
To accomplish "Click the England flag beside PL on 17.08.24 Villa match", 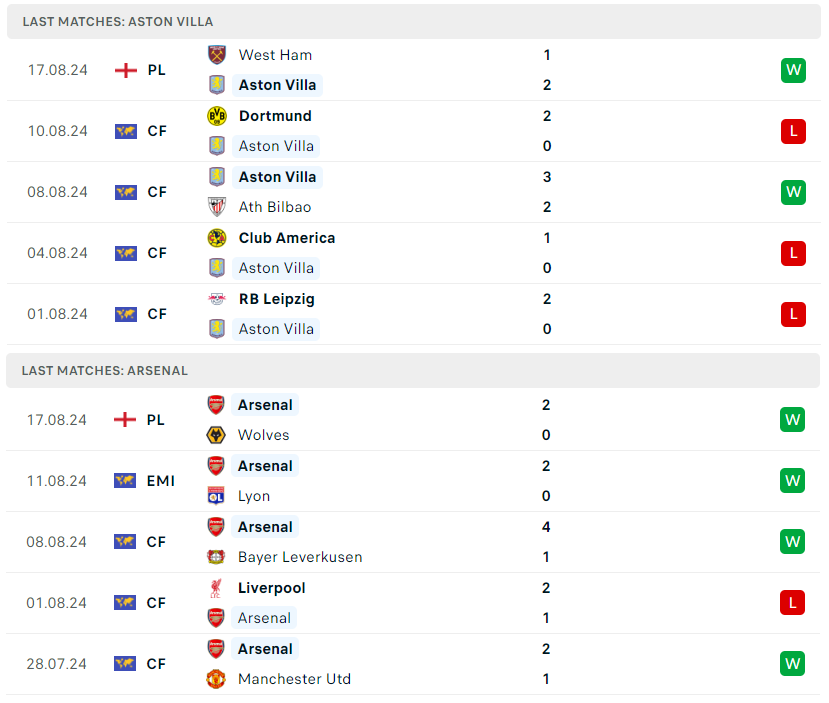I will (x=126, y=70).
